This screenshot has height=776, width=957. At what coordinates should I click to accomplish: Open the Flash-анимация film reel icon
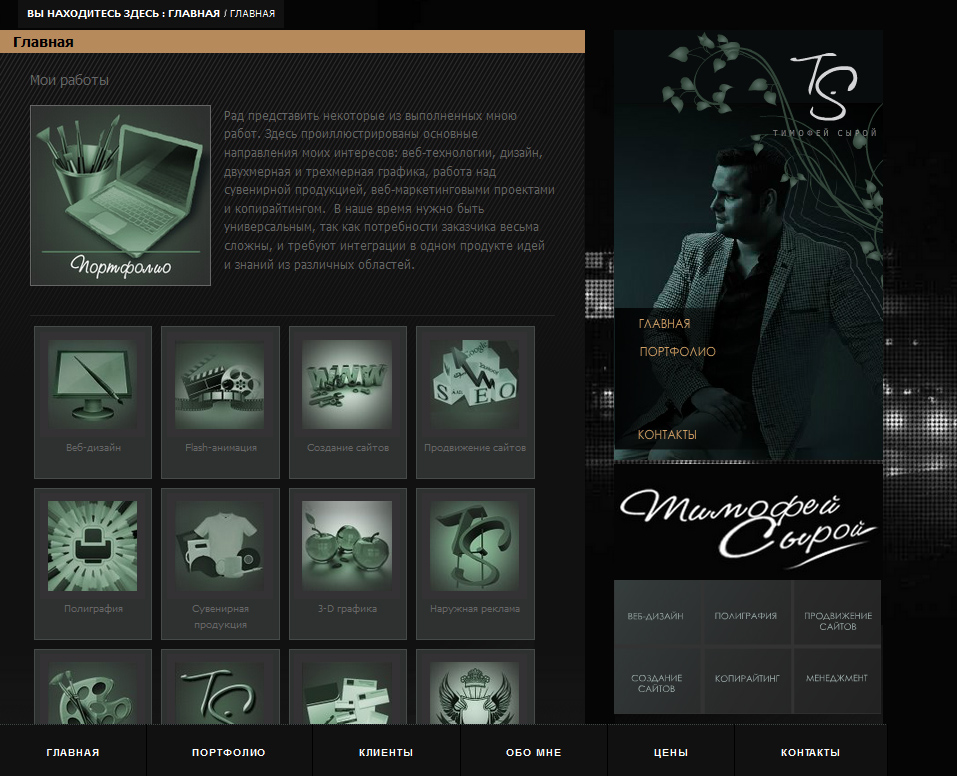pos(220,384)
